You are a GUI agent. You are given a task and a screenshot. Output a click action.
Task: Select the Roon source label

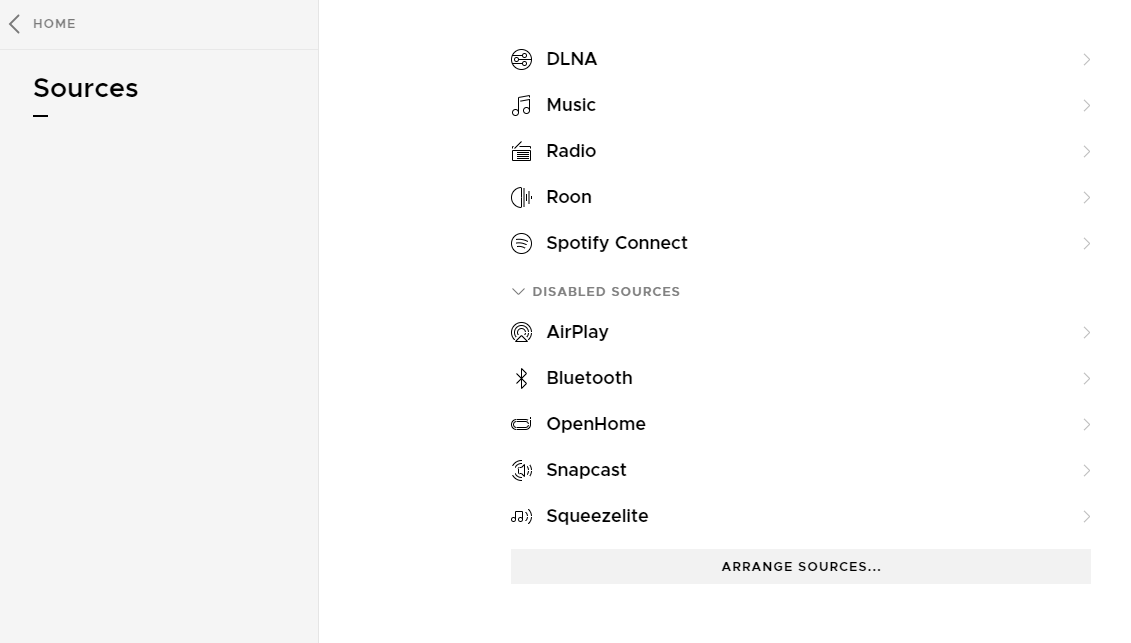click(x=568, y=198)
